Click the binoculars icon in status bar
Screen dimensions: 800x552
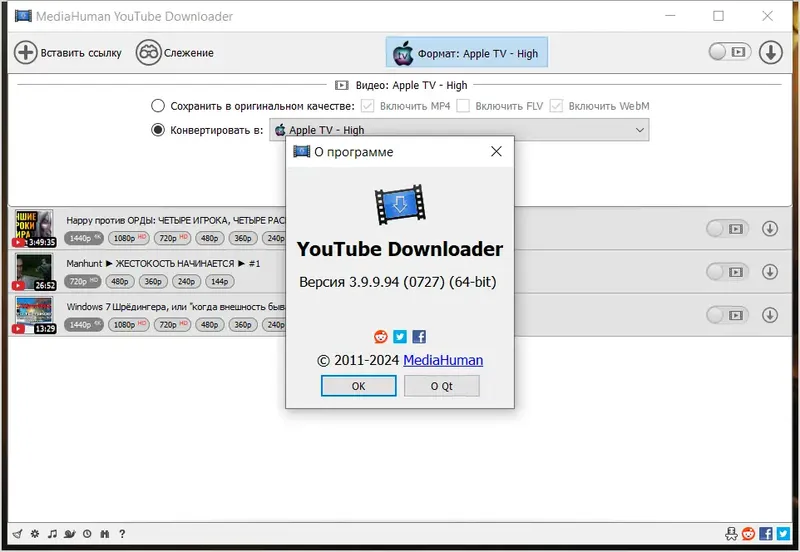coord(105,534)
